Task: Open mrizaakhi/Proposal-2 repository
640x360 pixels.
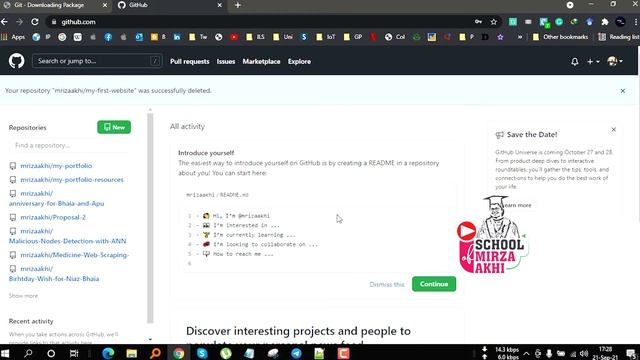Action: [53, 217]
